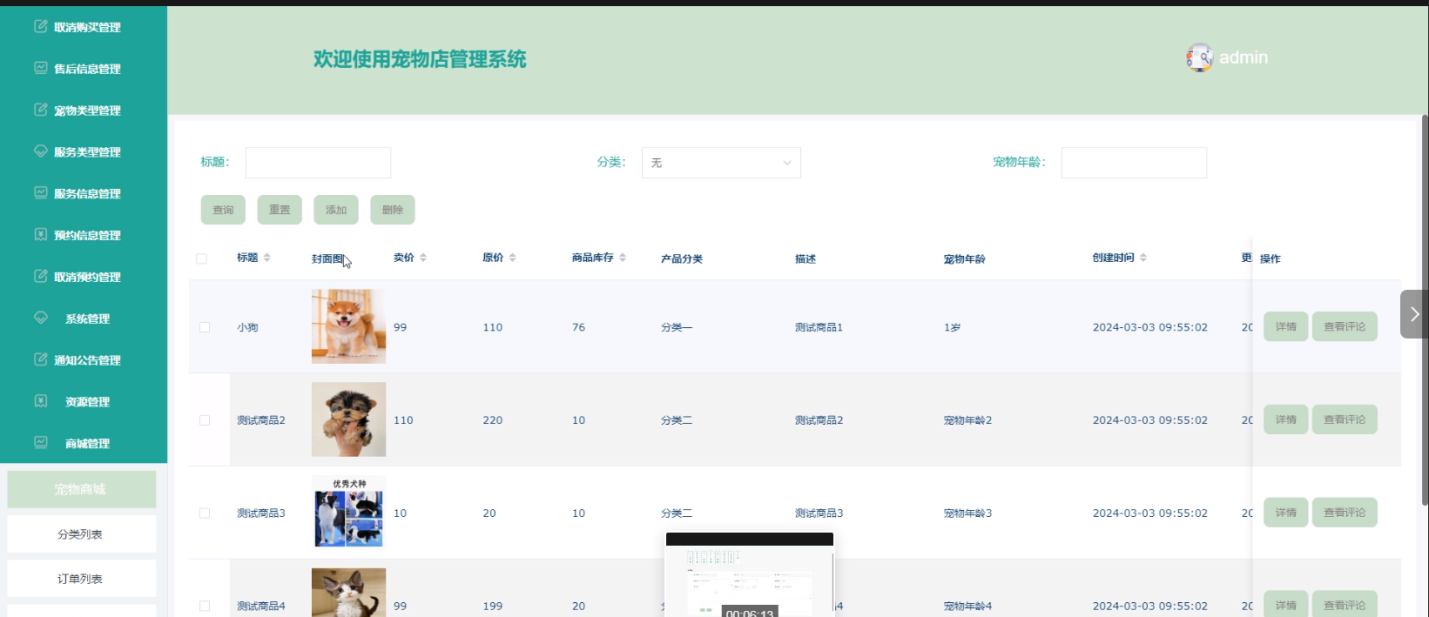Click the 删除 button

pyautogui.click(x=392, y=210)
